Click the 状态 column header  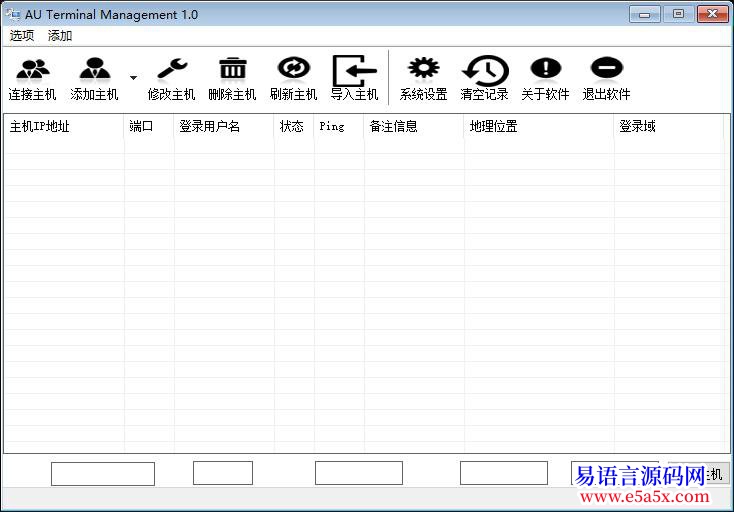point(294,126)
